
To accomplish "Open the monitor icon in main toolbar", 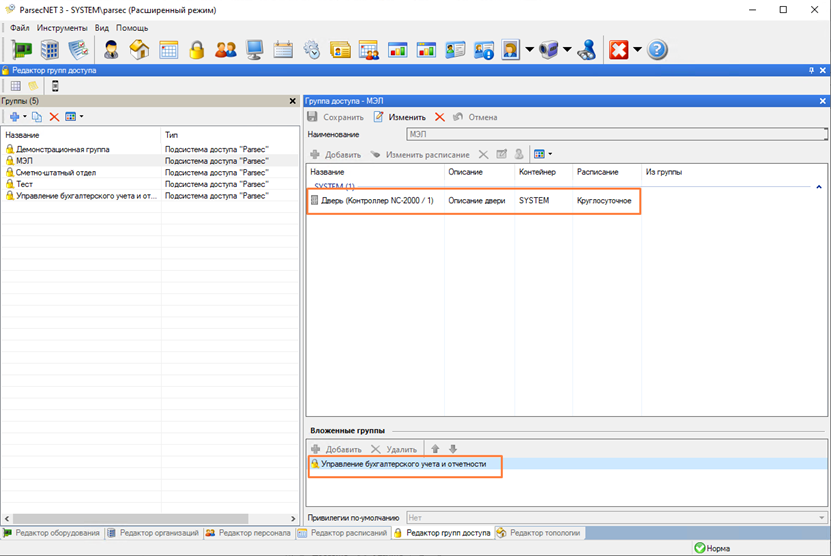I will point(255,49).
